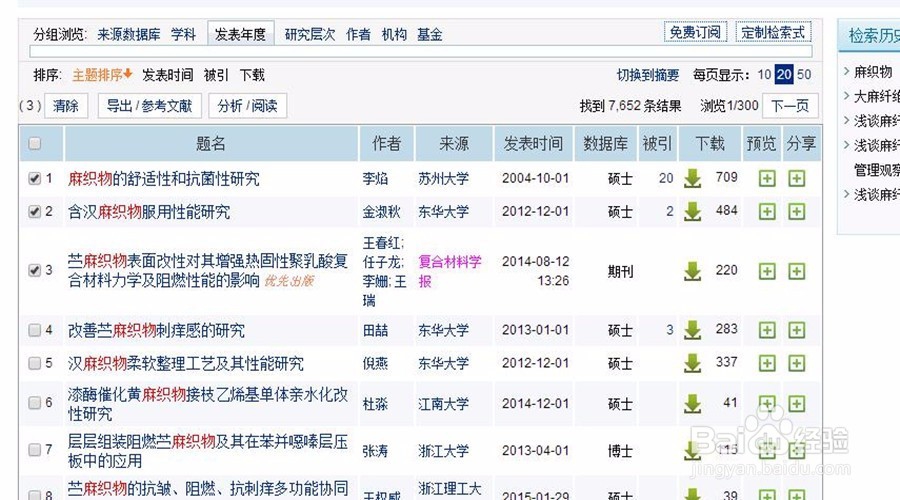The width and height of the screenshot is (900, 500).
Task: Open 分析 / 阅读 for selected papers
Action: (x=247, y=106)
